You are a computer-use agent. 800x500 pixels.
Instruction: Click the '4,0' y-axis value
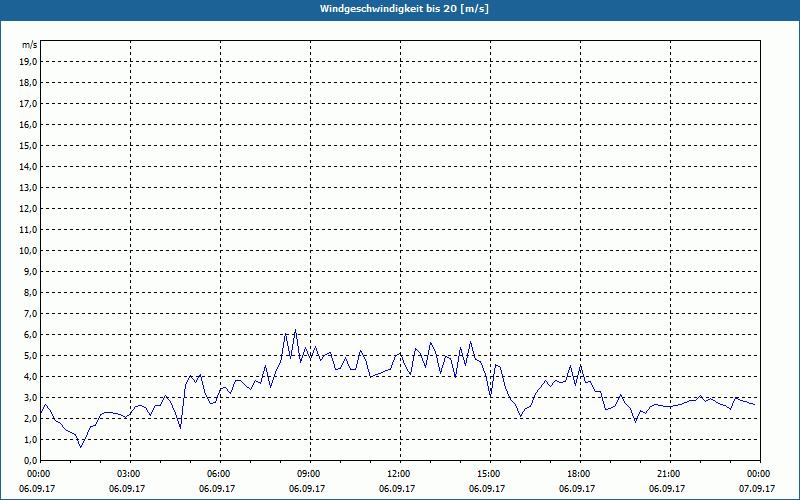[30, 377]
